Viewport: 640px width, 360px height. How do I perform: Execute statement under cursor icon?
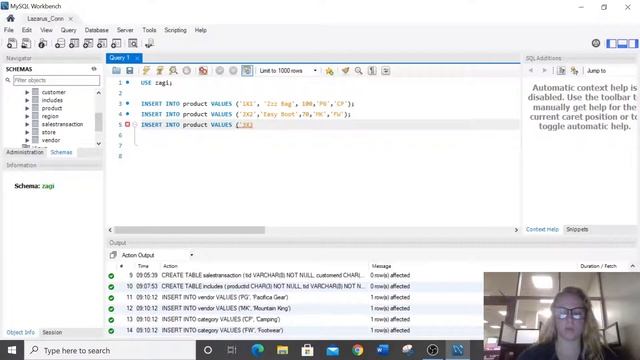pyautogui.click(x=160, y=71)
